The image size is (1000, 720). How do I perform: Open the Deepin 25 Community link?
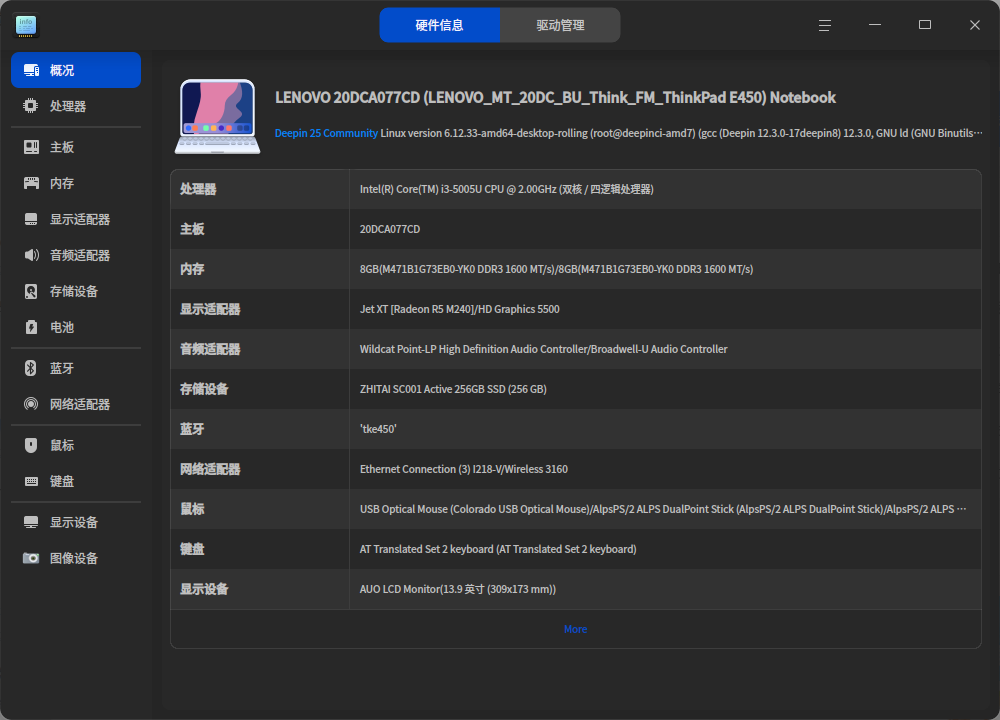point(326,133)
